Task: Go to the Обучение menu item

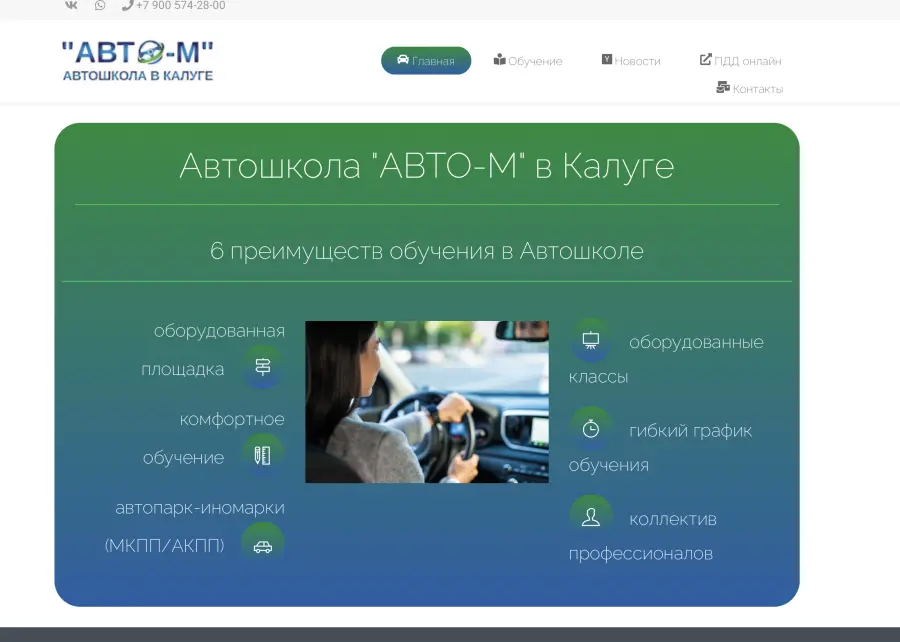Action: pyautogui.click(x=528, y=61)
